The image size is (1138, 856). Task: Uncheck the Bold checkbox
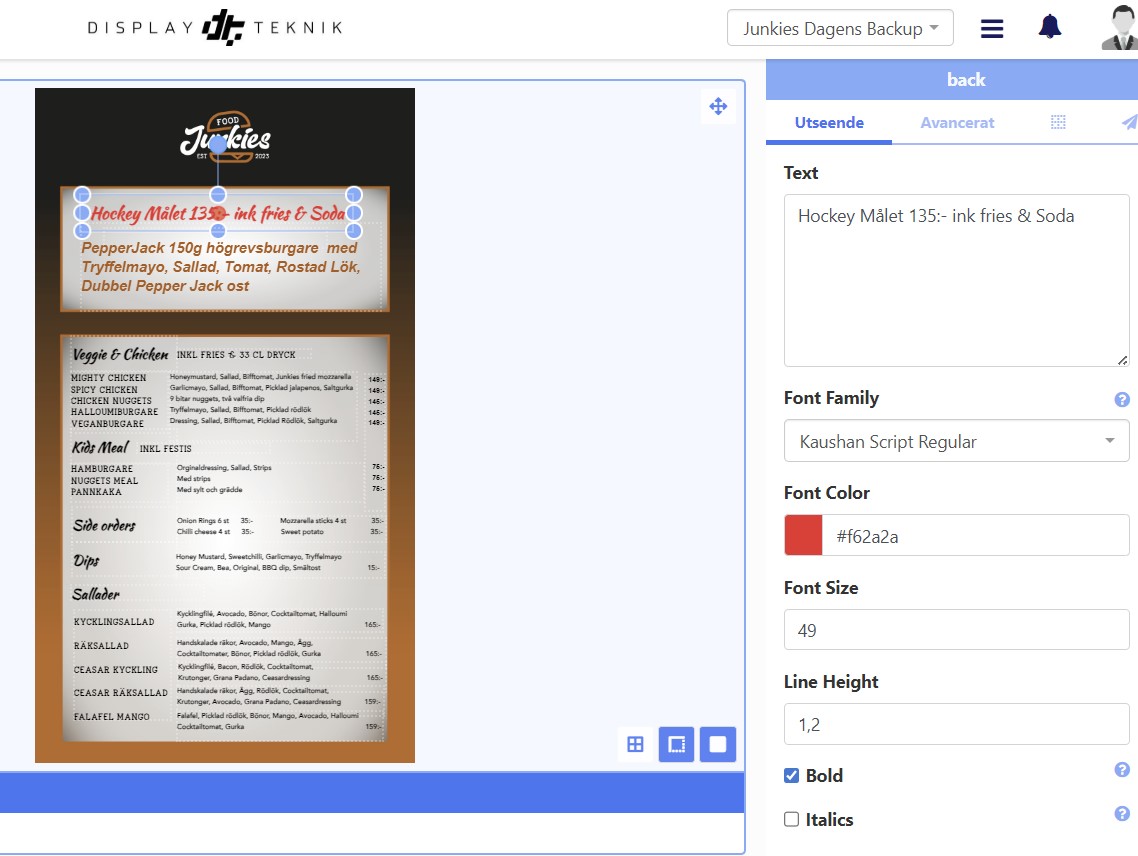(791, 775)
